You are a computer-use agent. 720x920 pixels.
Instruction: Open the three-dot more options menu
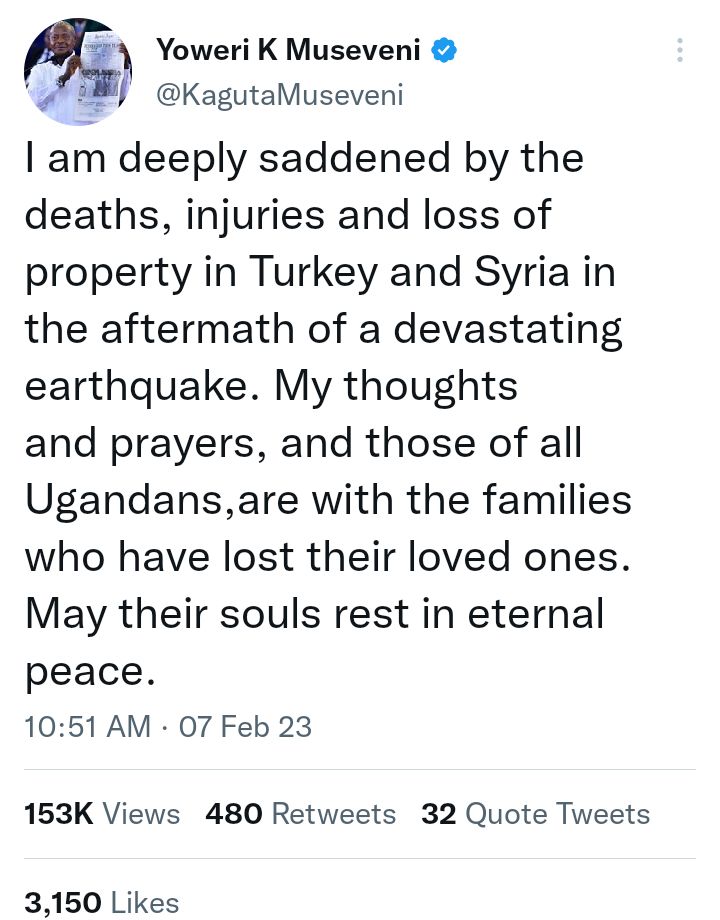[680, 50]
